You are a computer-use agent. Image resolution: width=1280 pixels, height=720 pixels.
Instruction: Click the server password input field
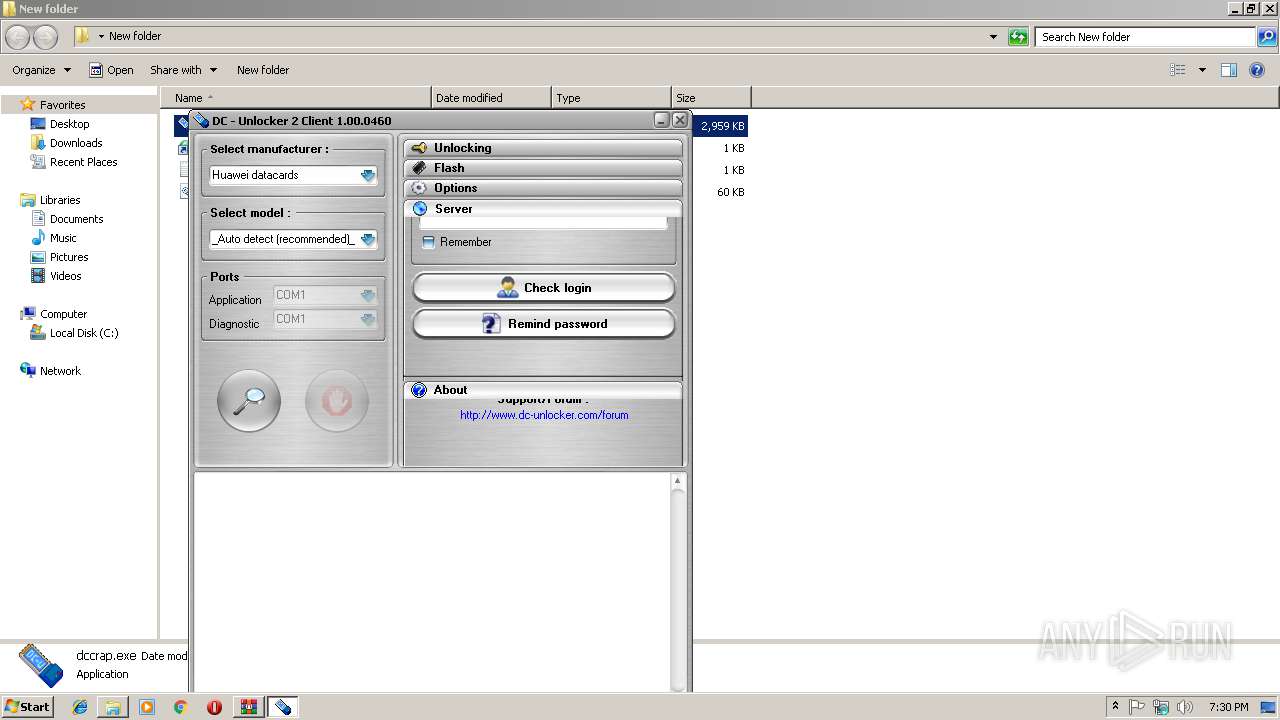tap(543, 224)
